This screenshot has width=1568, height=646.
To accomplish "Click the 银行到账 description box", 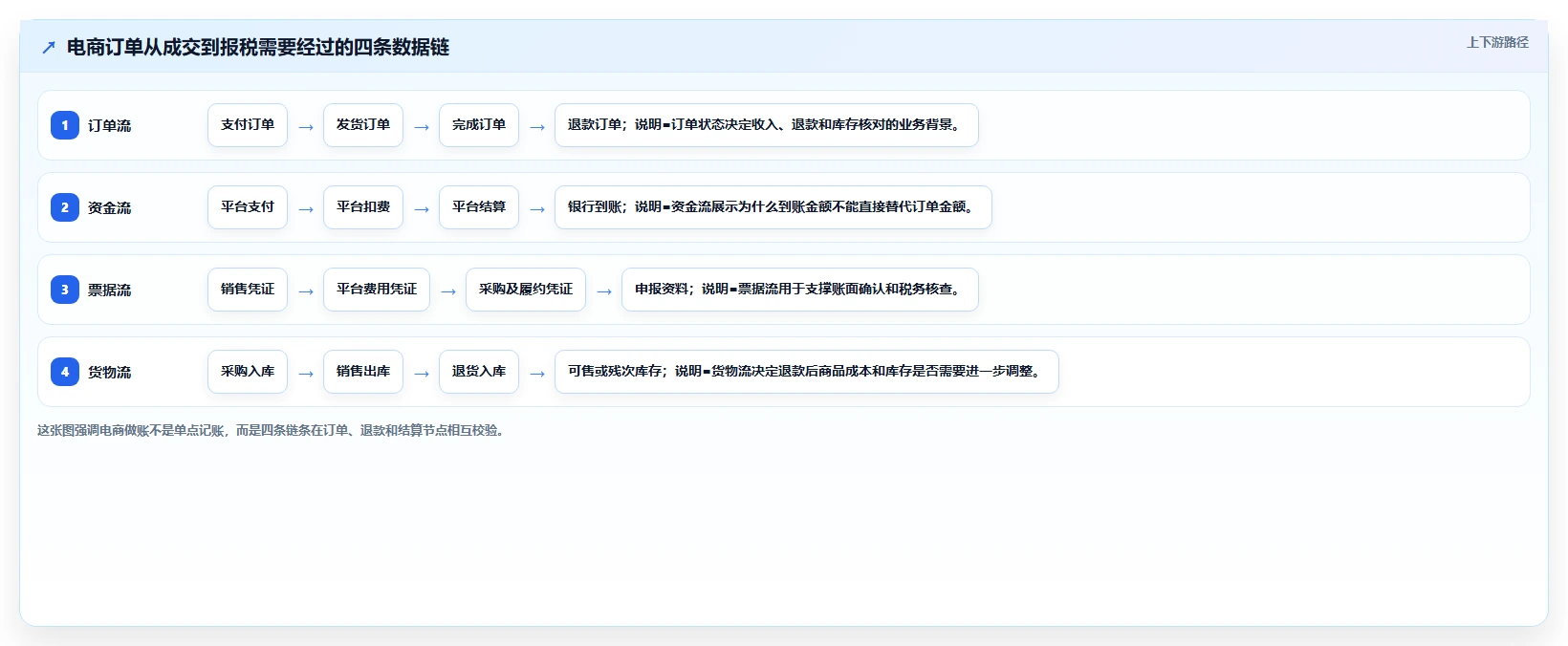I will click(773, 207).
